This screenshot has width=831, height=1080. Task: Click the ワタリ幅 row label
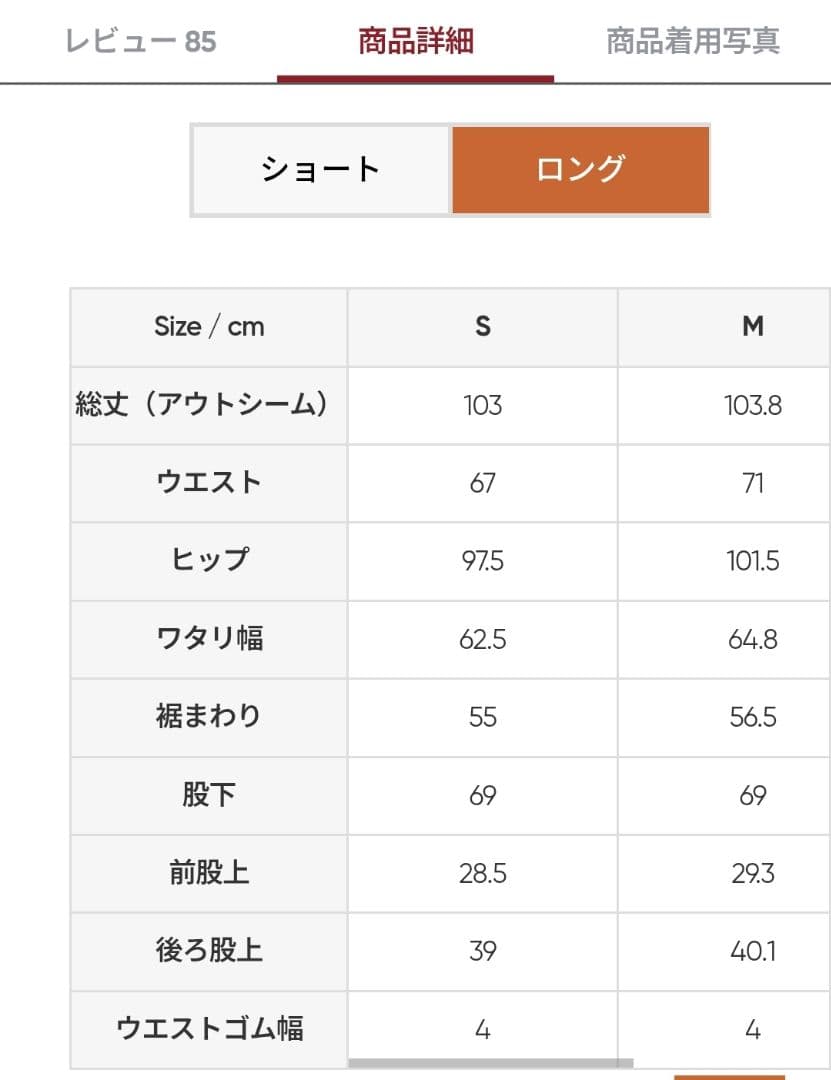209,639
